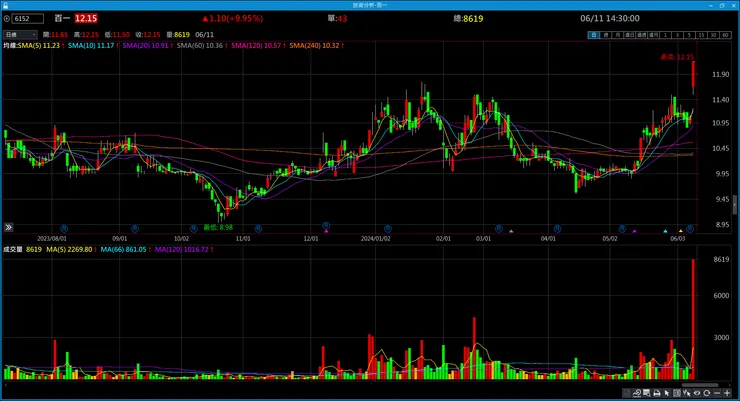Select the adjusted weekly (還週) timeframe button
This screenshot has width=740, height=401.
641,35
